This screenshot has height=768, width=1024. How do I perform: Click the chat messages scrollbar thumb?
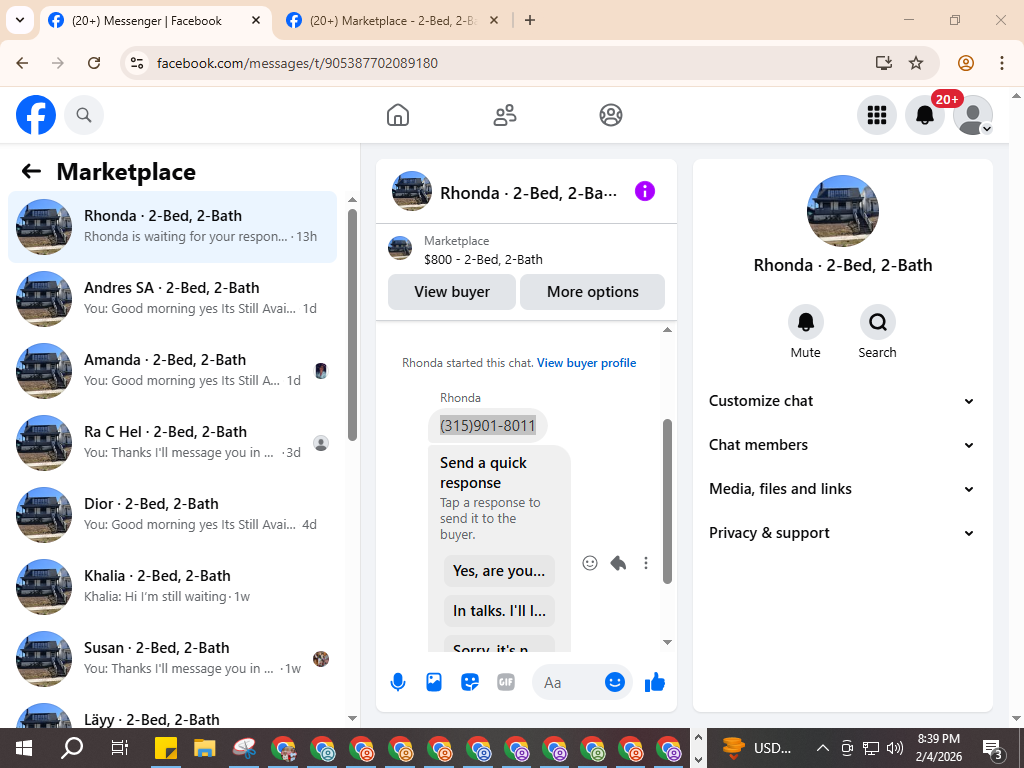coord(667,501)
